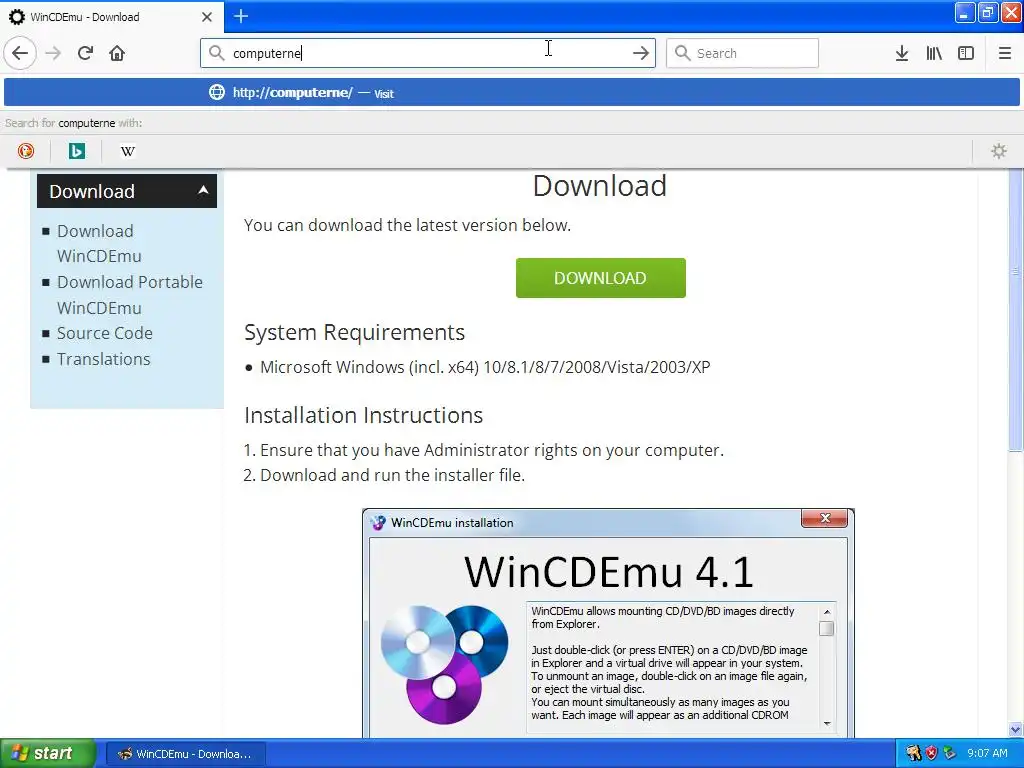Select the WinCDEmu - Download tab
This screenshot has width=1024, height=768.
coord(112,17)
